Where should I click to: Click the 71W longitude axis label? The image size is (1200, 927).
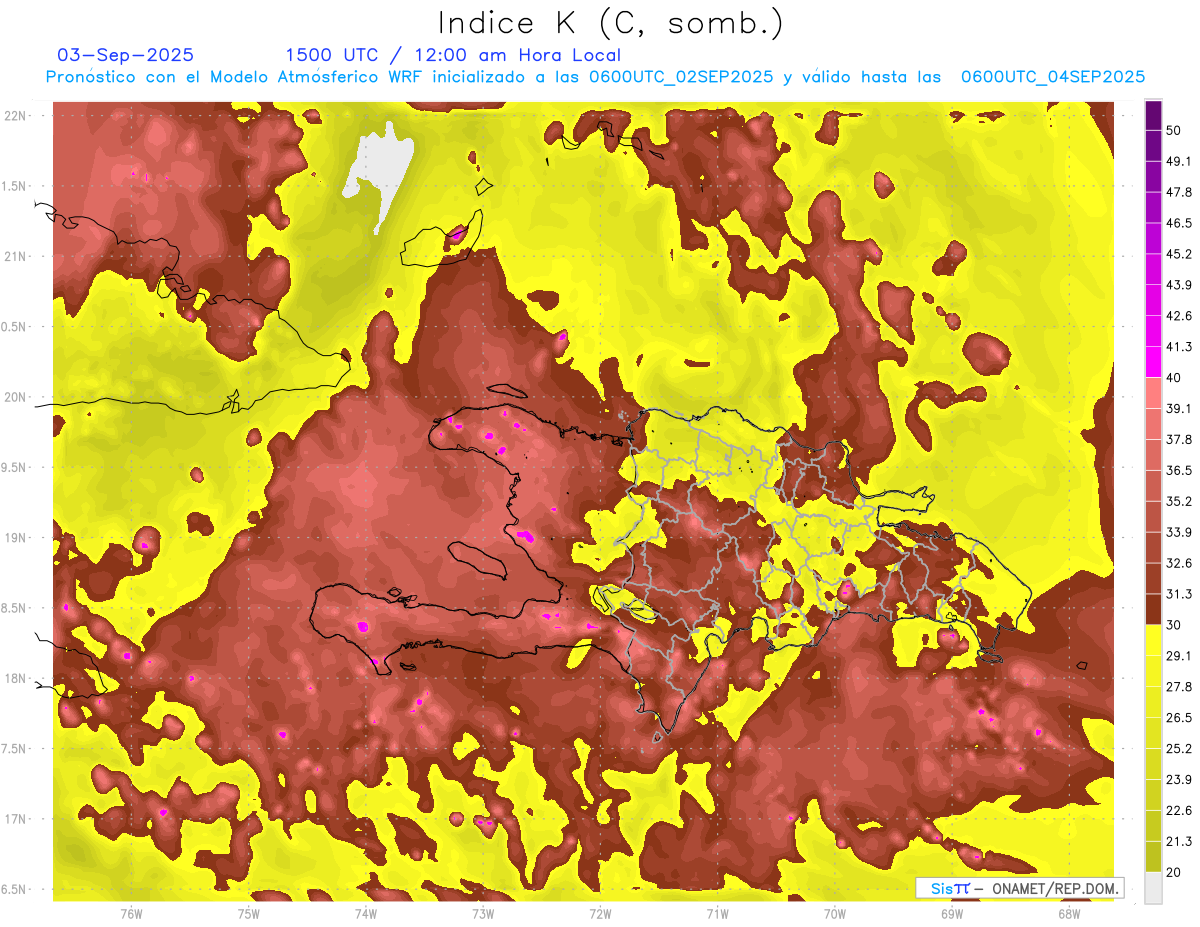[717, 913]
